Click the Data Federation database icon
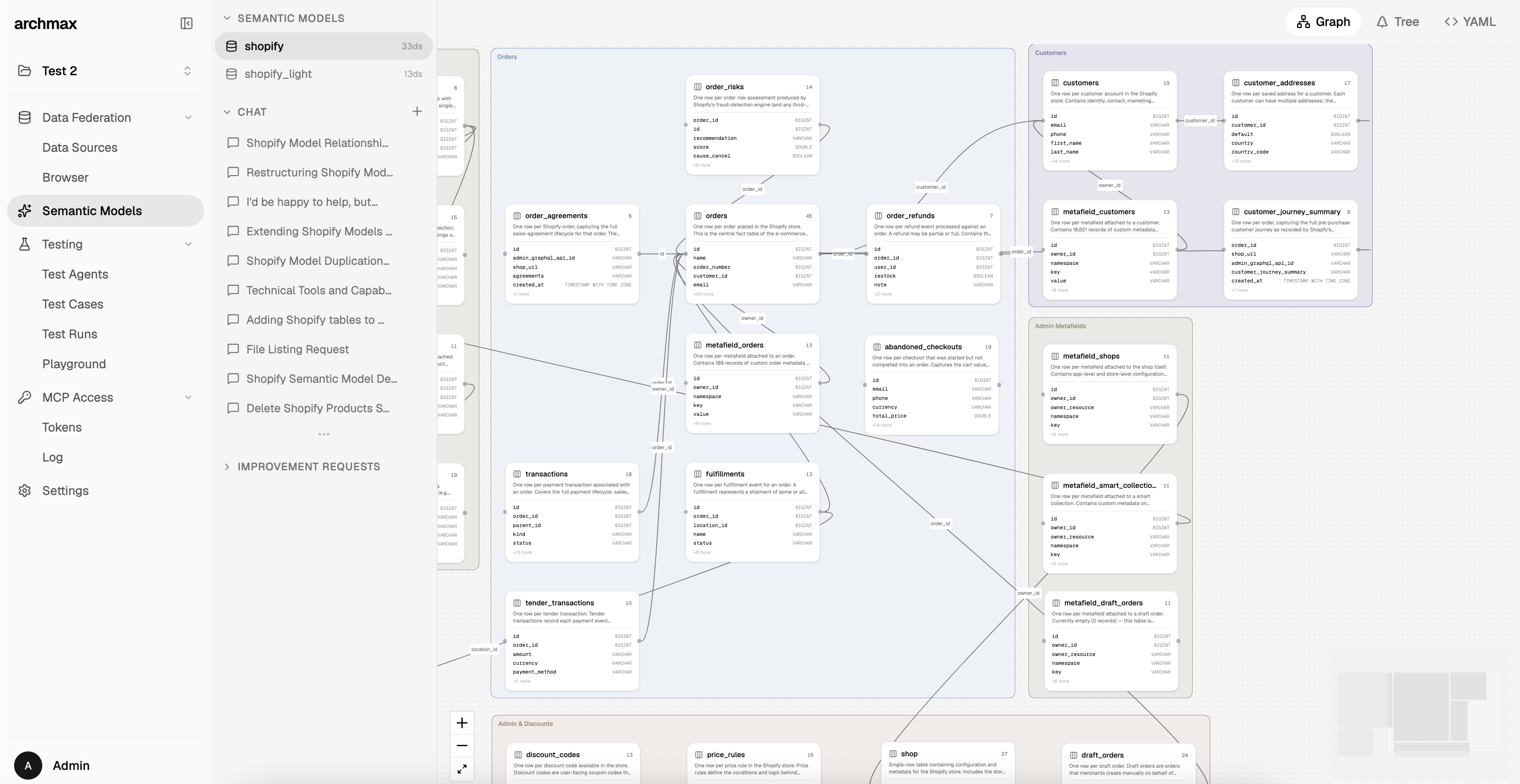The height and width of the screenshot is (784, 1520). tap(24, 117)
